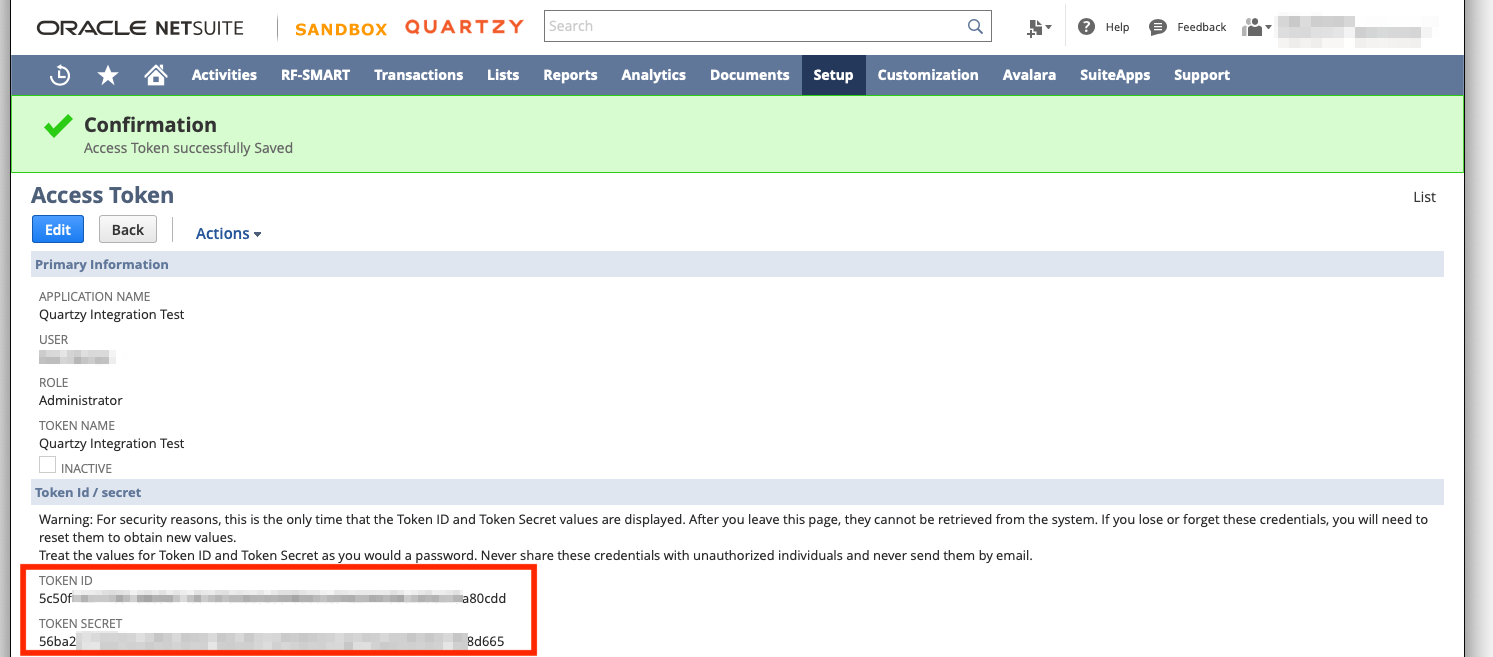Open the Reports menu

click(x=570, y=75)
